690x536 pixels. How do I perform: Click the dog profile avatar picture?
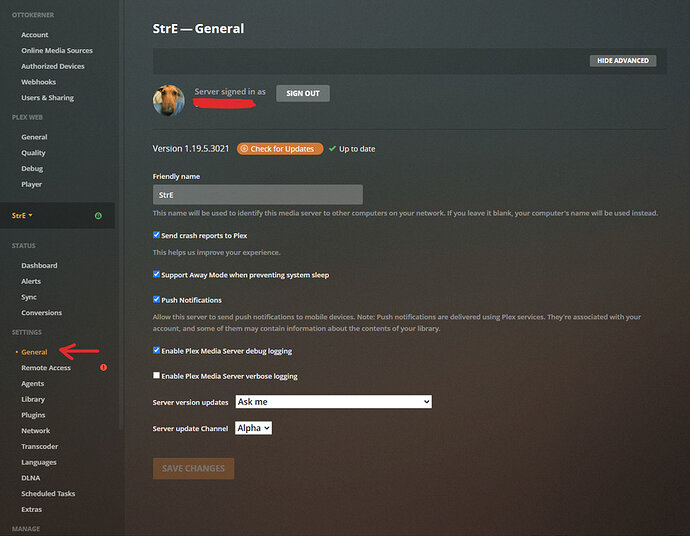point(169,101)
